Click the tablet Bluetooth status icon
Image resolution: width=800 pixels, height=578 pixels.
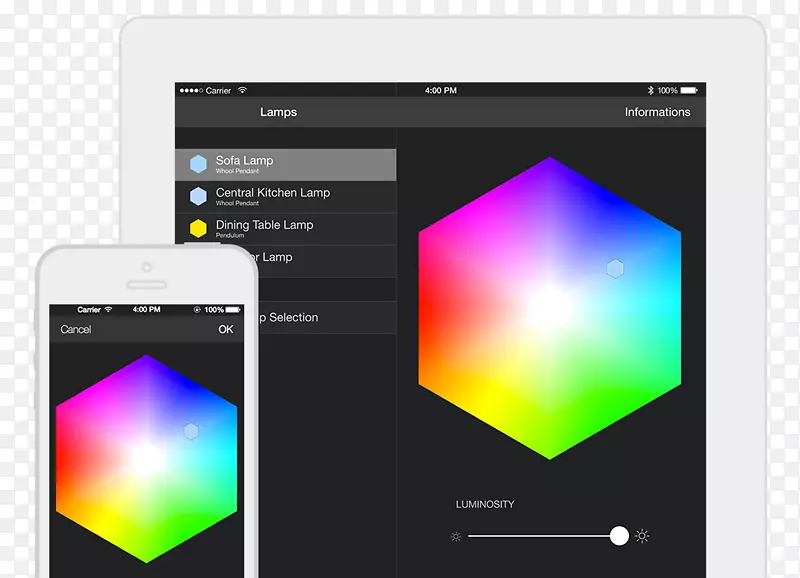coord(650,90)
